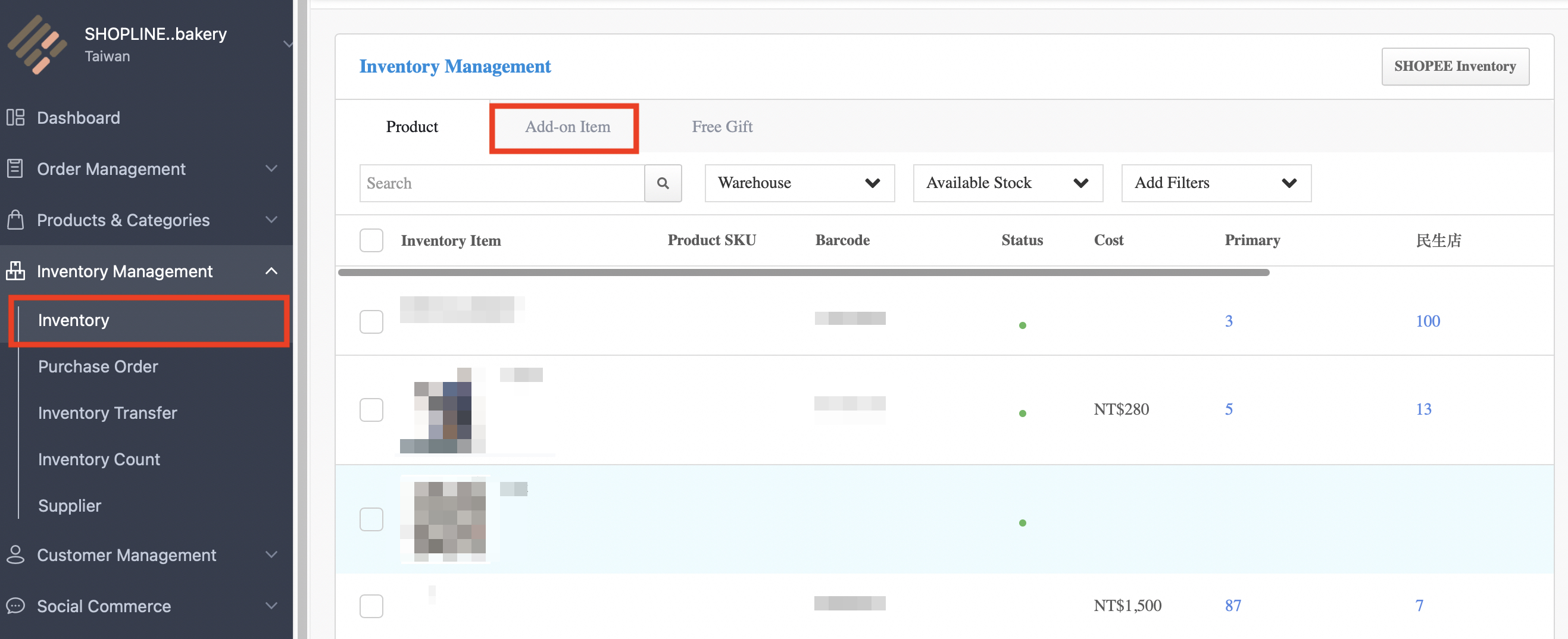Expand the Customer Management chevron

click(x=271, y=555)
